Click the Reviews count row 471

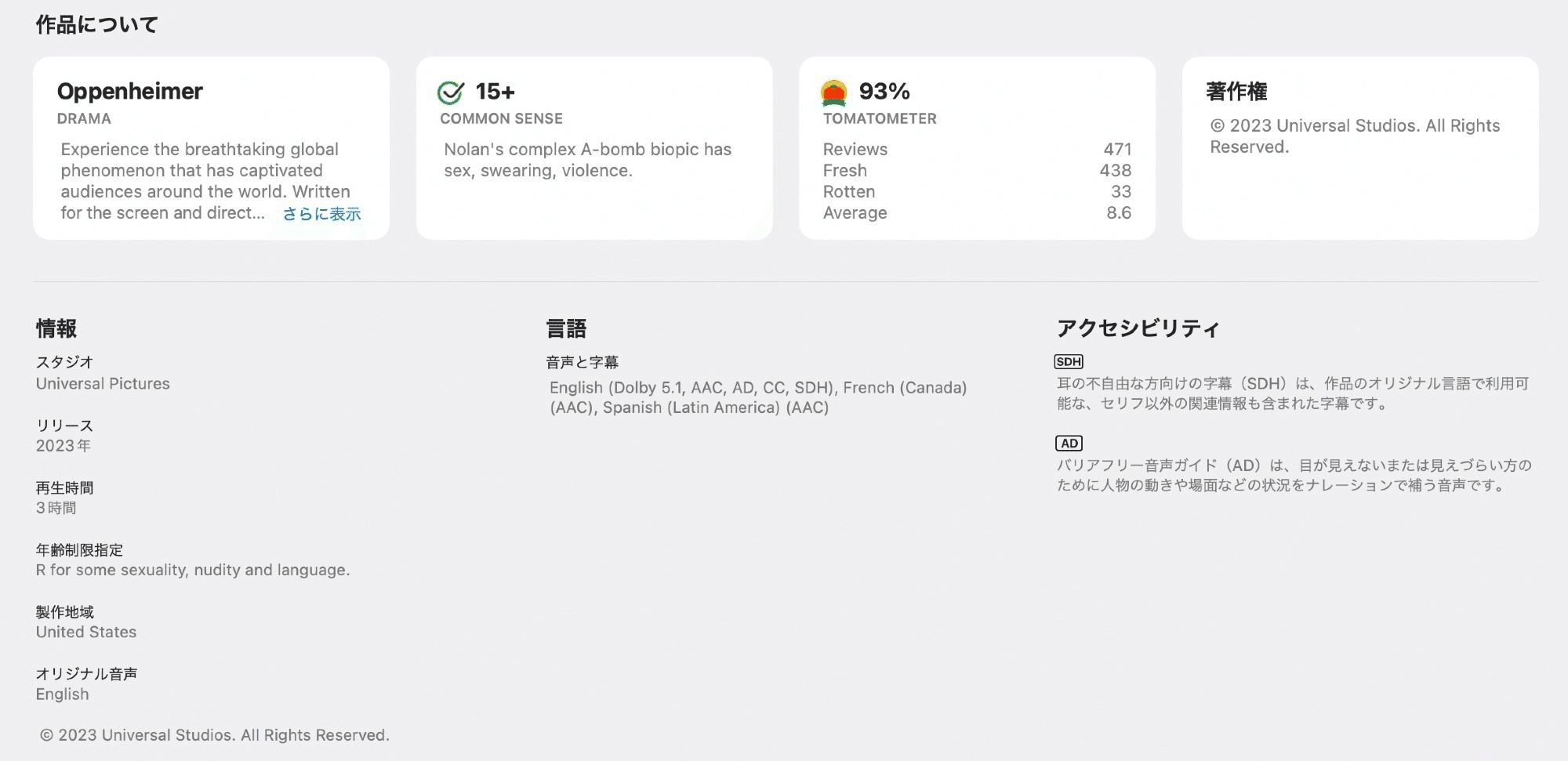tap(976, 149)
